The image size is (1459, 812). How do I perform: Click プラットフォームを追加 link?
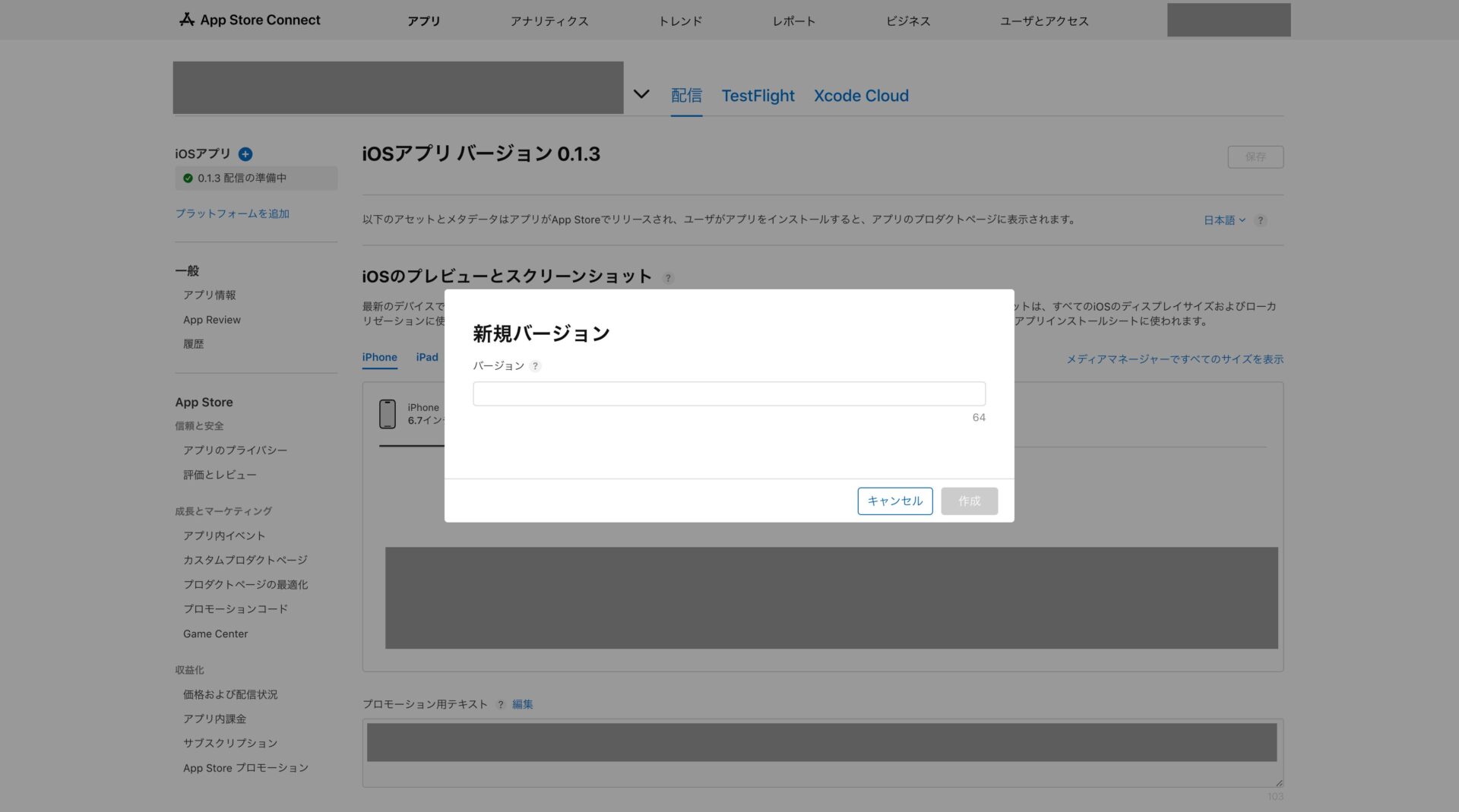232,213
